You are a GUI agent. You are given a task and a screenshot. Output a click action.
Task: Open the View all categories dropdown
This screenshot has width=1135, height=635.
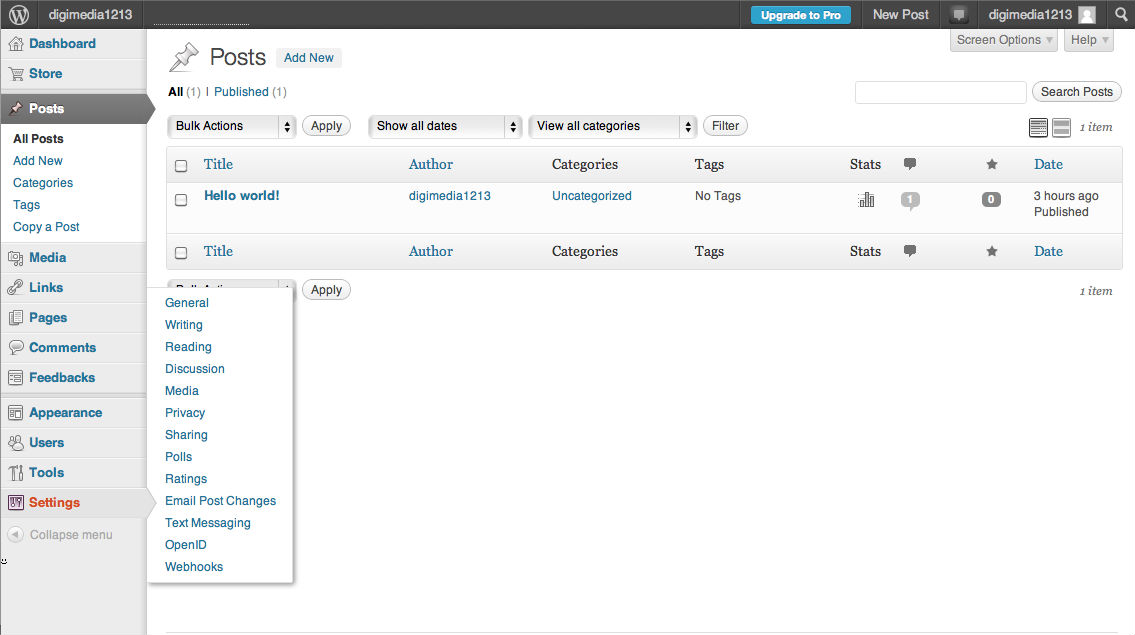612,126
